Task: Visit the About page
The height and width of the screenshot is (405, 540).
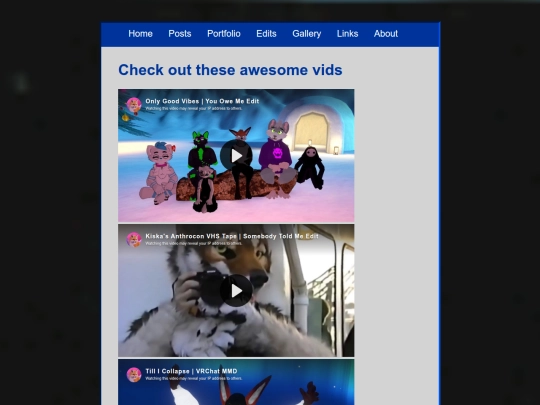Action: pyautogui.click(x=386, y=34)
